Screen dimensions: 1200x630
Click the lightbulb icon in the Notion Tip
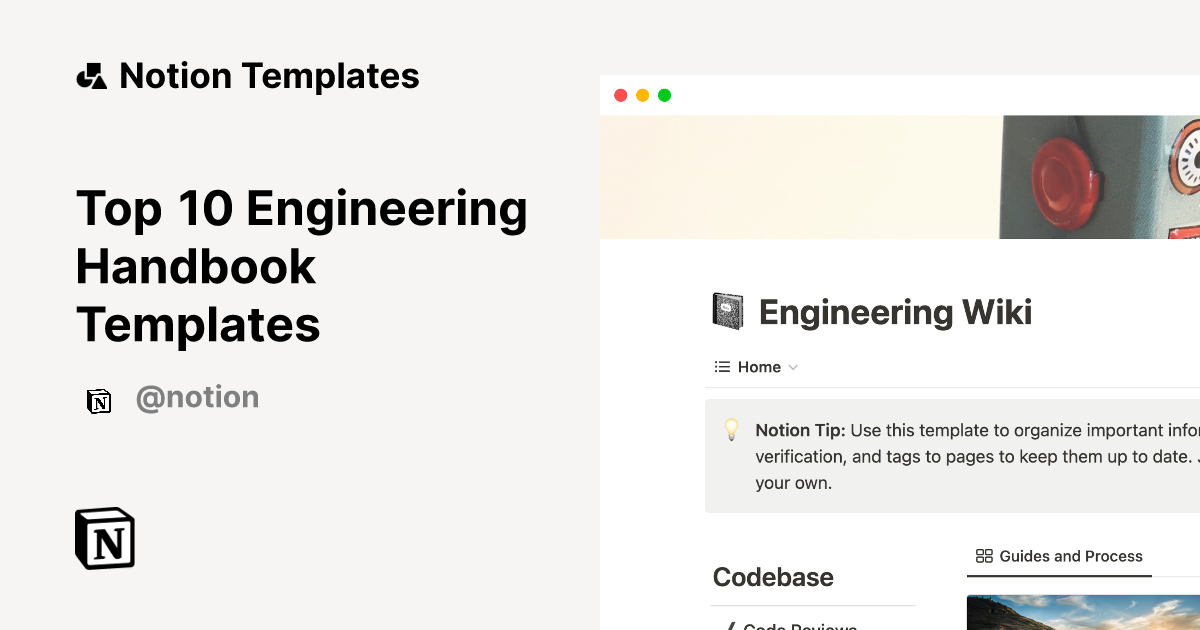[x=731, y=430]
